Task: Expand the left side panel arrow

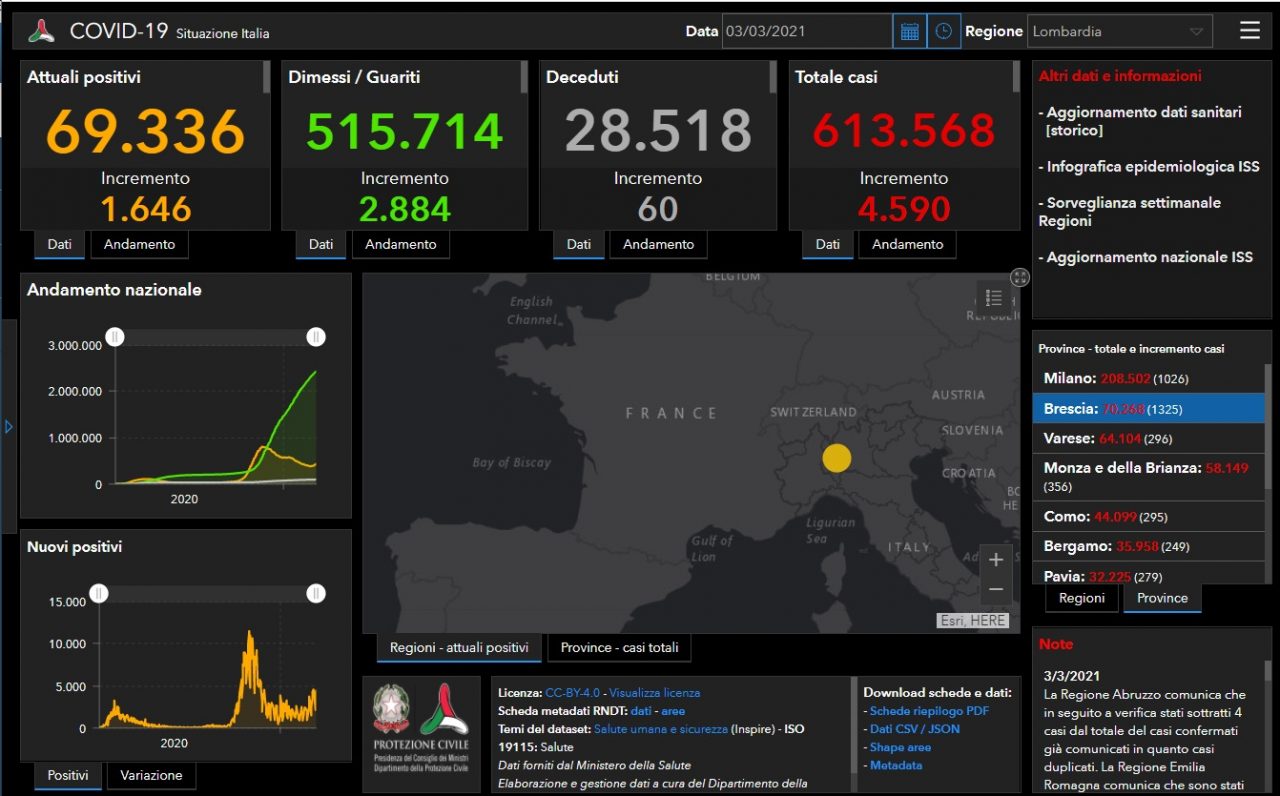Action: 9,427
